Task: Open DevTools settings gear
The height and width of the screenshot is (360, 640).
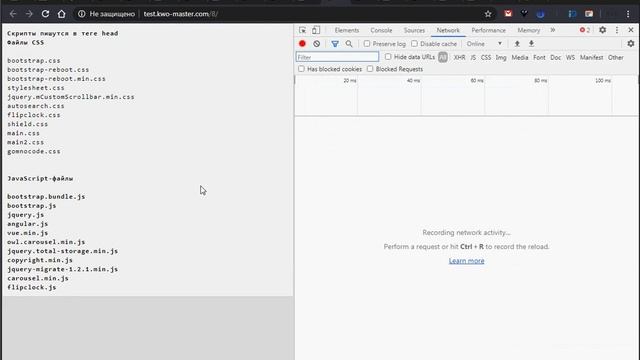Action: click(x=602, y=30)
